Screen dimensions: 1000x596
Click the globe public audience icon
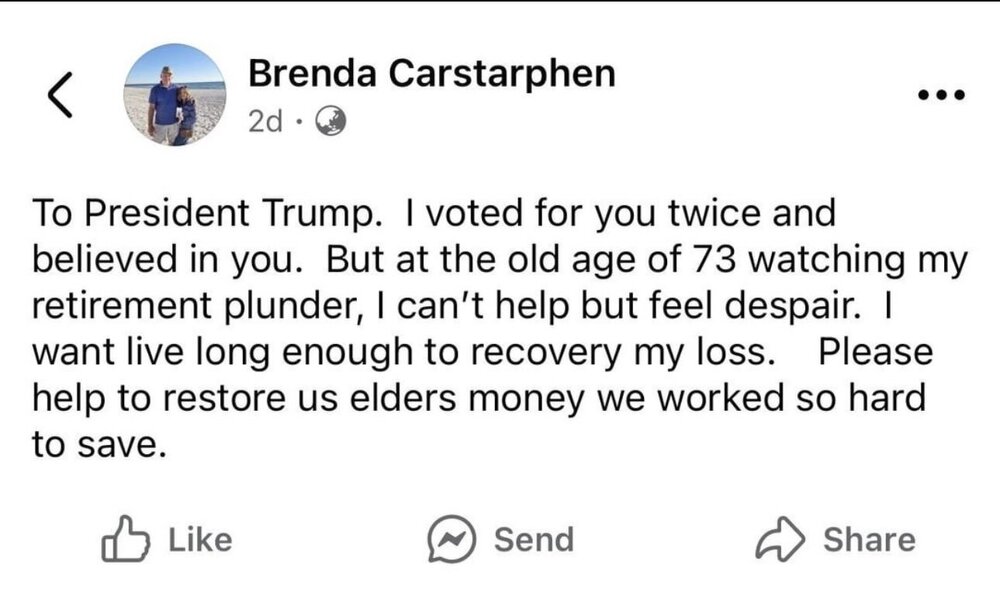coord(330,122)
